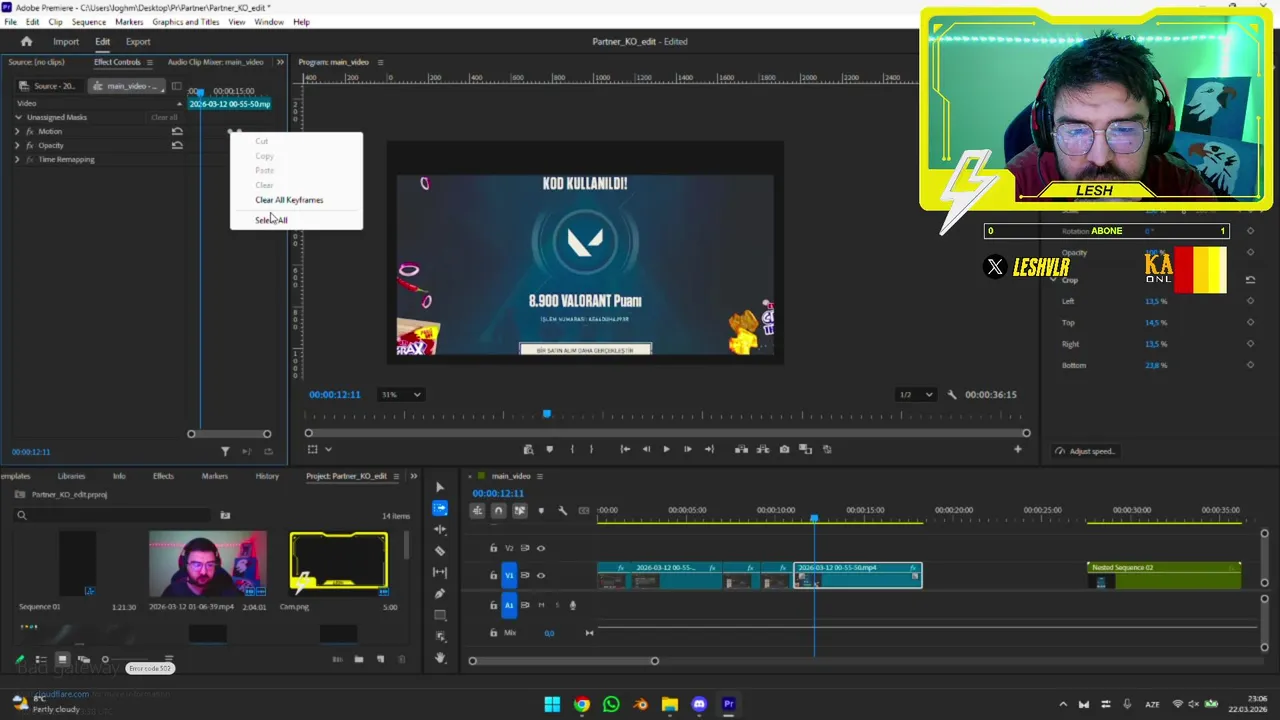Open Program monitor button editor plus
The width and height of the screenshot is (1280, 720).
(x=1018, y=449)
